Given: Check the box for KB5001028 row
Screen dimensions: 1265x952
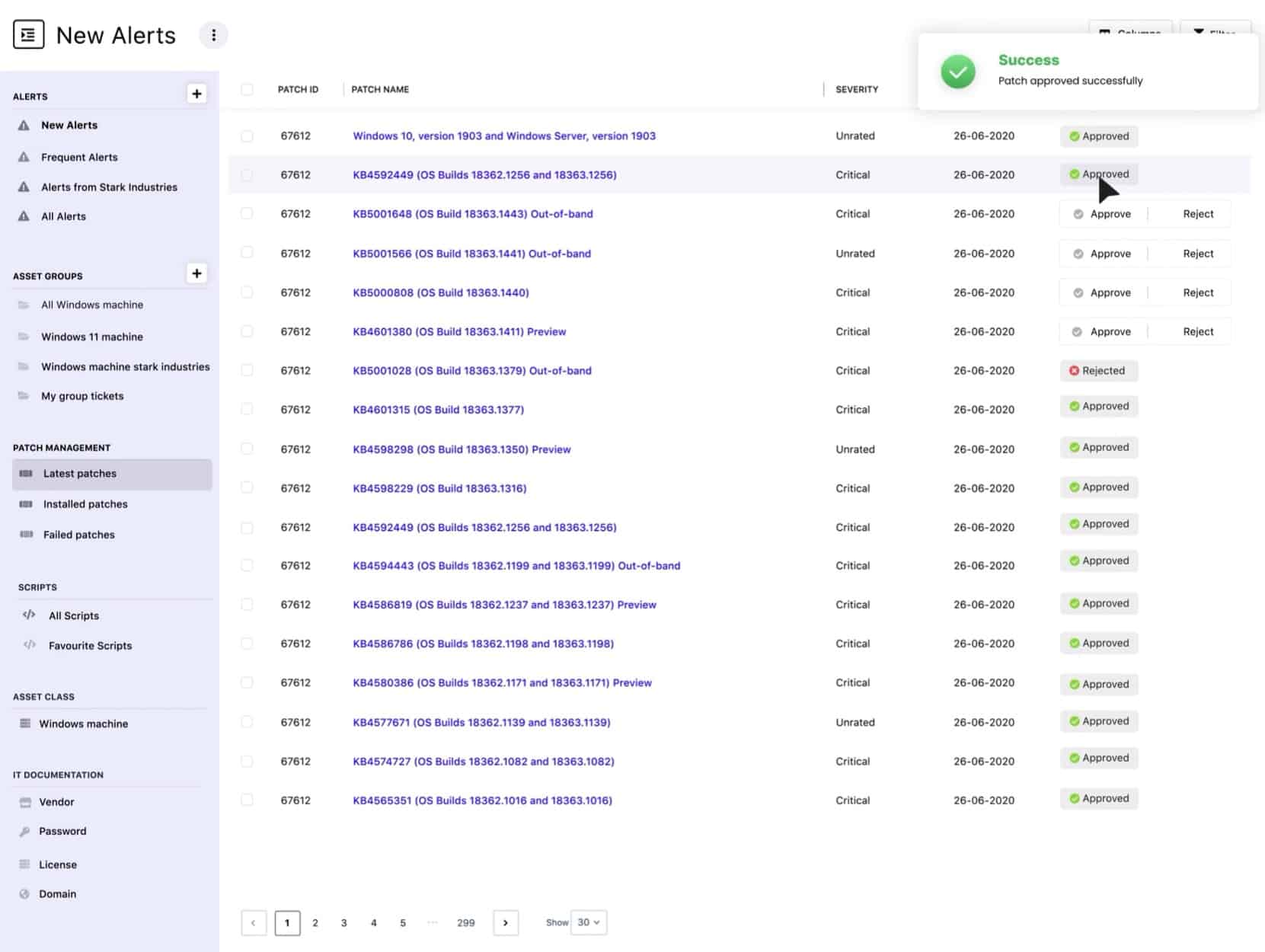Looking at the screenshot, I should [247, 370].
